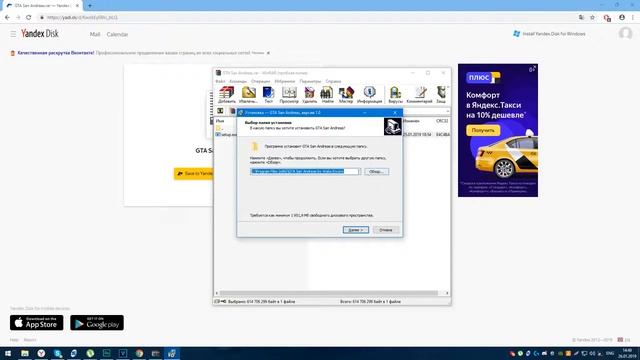Click WinRAR horizontal scrollbar
The width and height of the screenshot is (640, 360).
(329, 293)
